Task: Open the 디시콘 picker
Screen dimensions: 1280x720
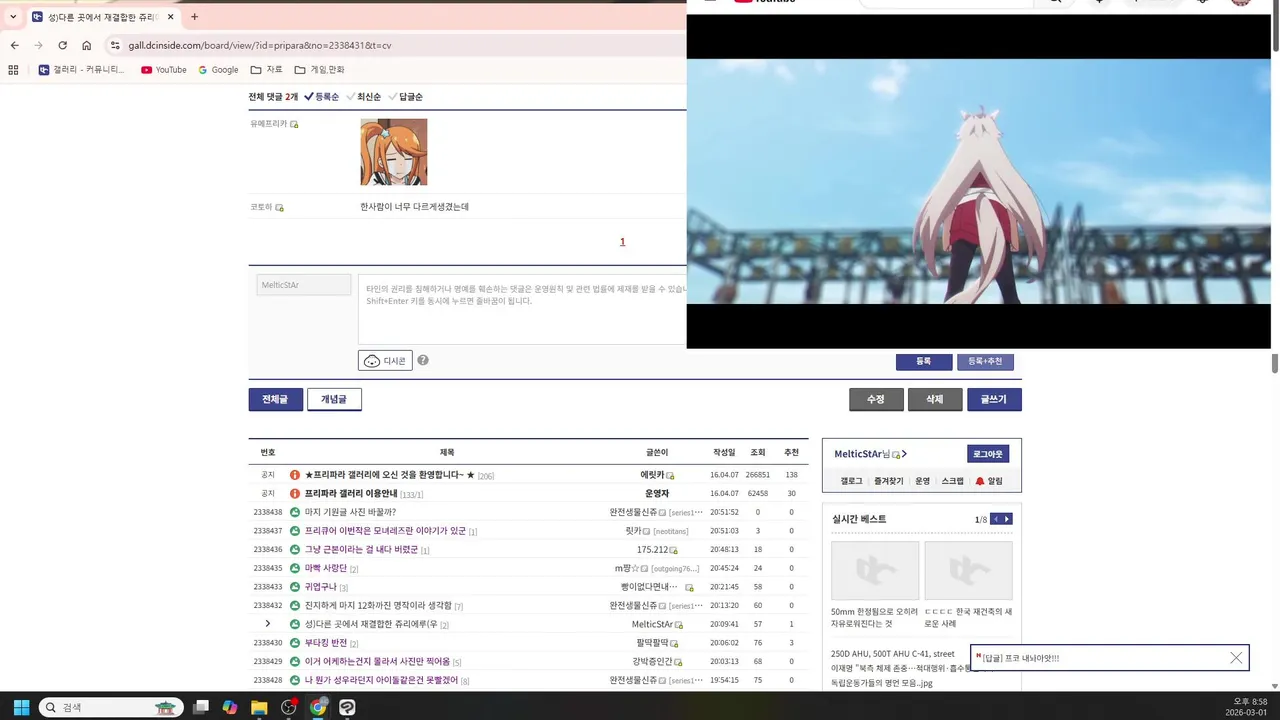Action: (385, 361)
